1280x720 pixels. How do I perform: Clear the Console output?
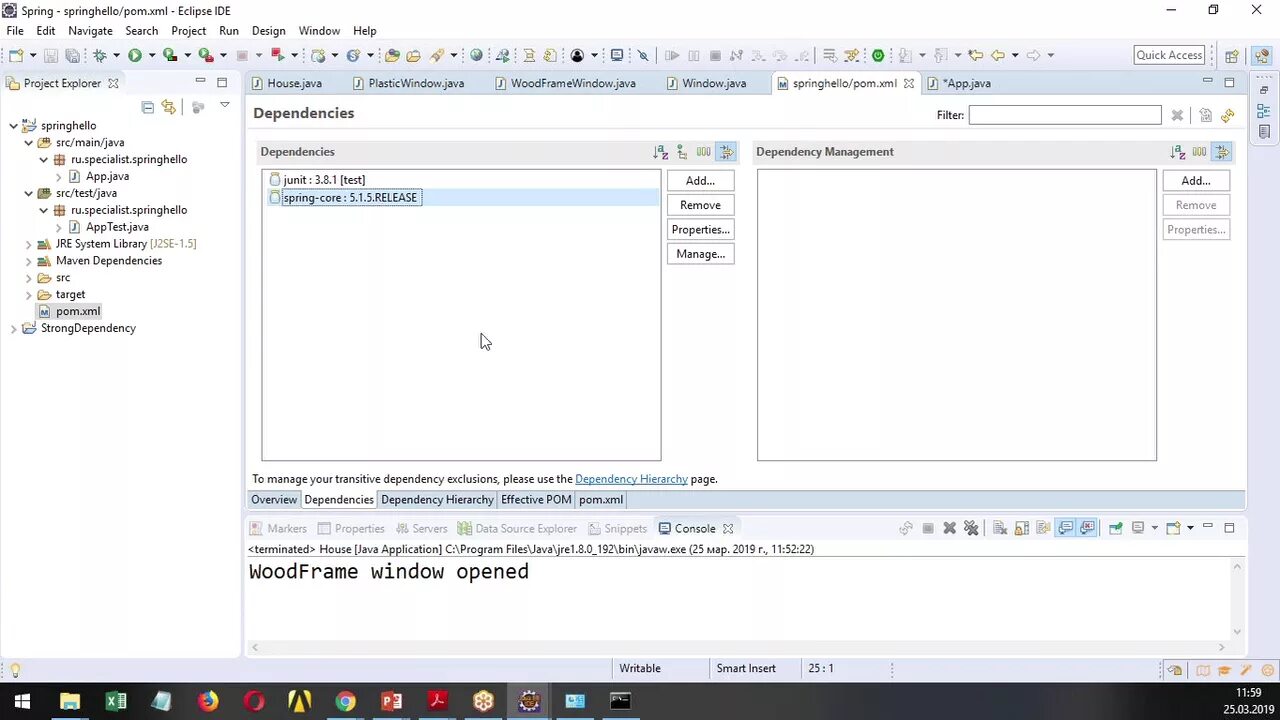pyautogui.click(x=999, y=528)
